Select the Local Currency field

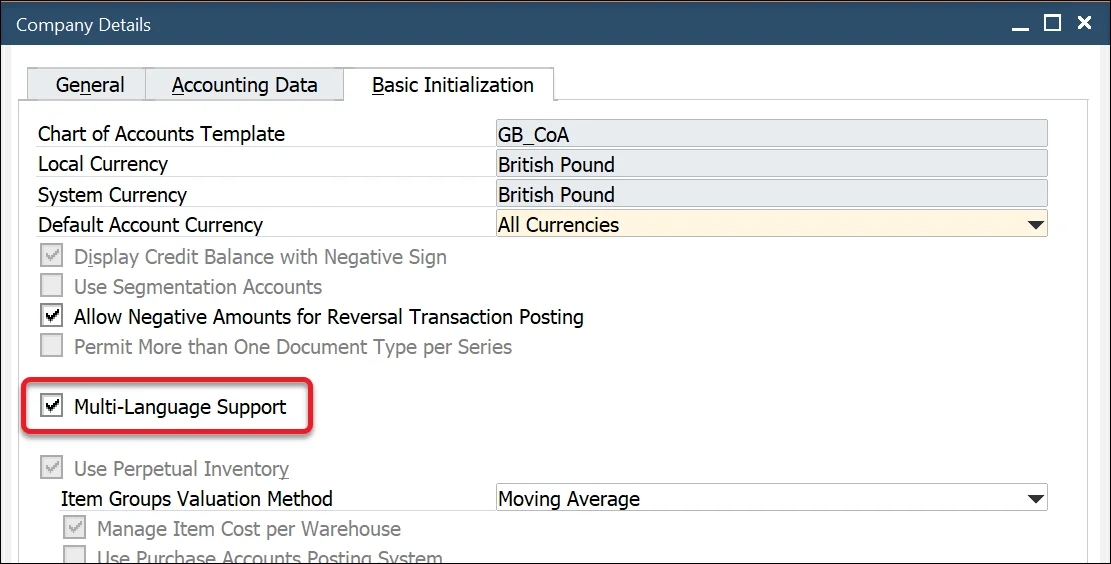771,164
